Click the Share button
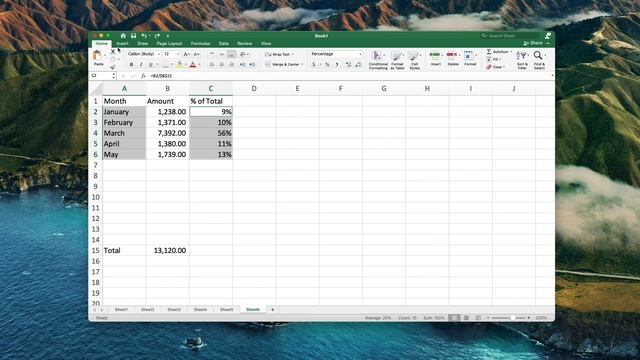The height and width of the screenshot is (360, 640). 534,43
